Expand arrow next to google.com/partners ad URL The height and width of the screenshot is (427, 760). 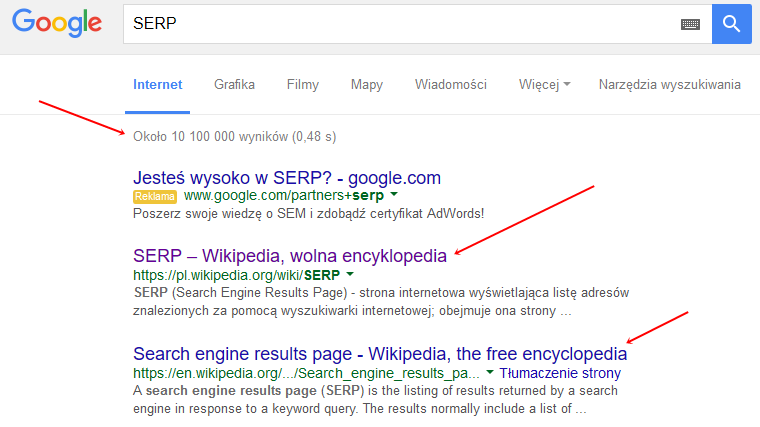(x=394, y=196)
